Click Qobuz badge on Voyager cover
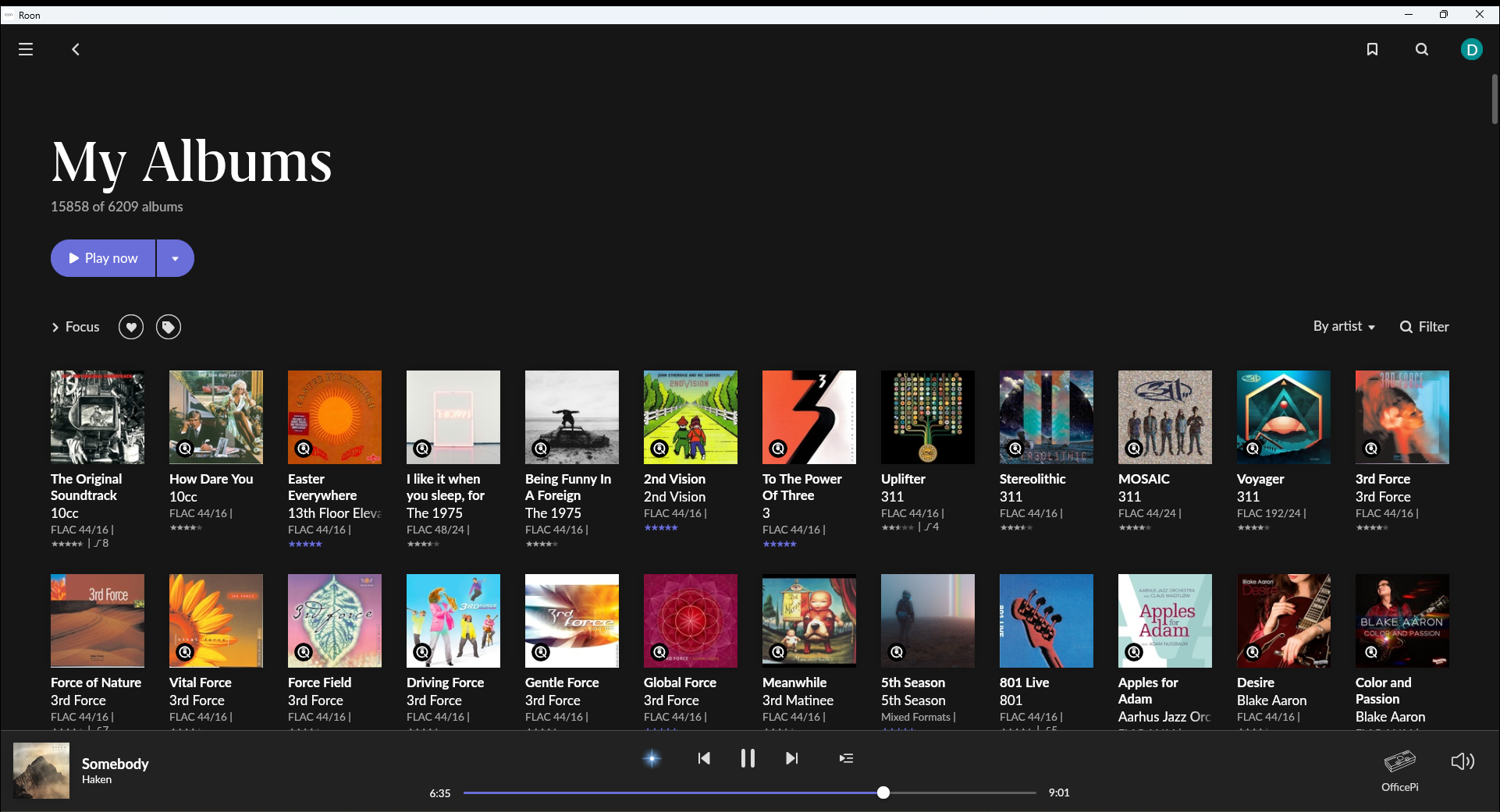 1253,449
